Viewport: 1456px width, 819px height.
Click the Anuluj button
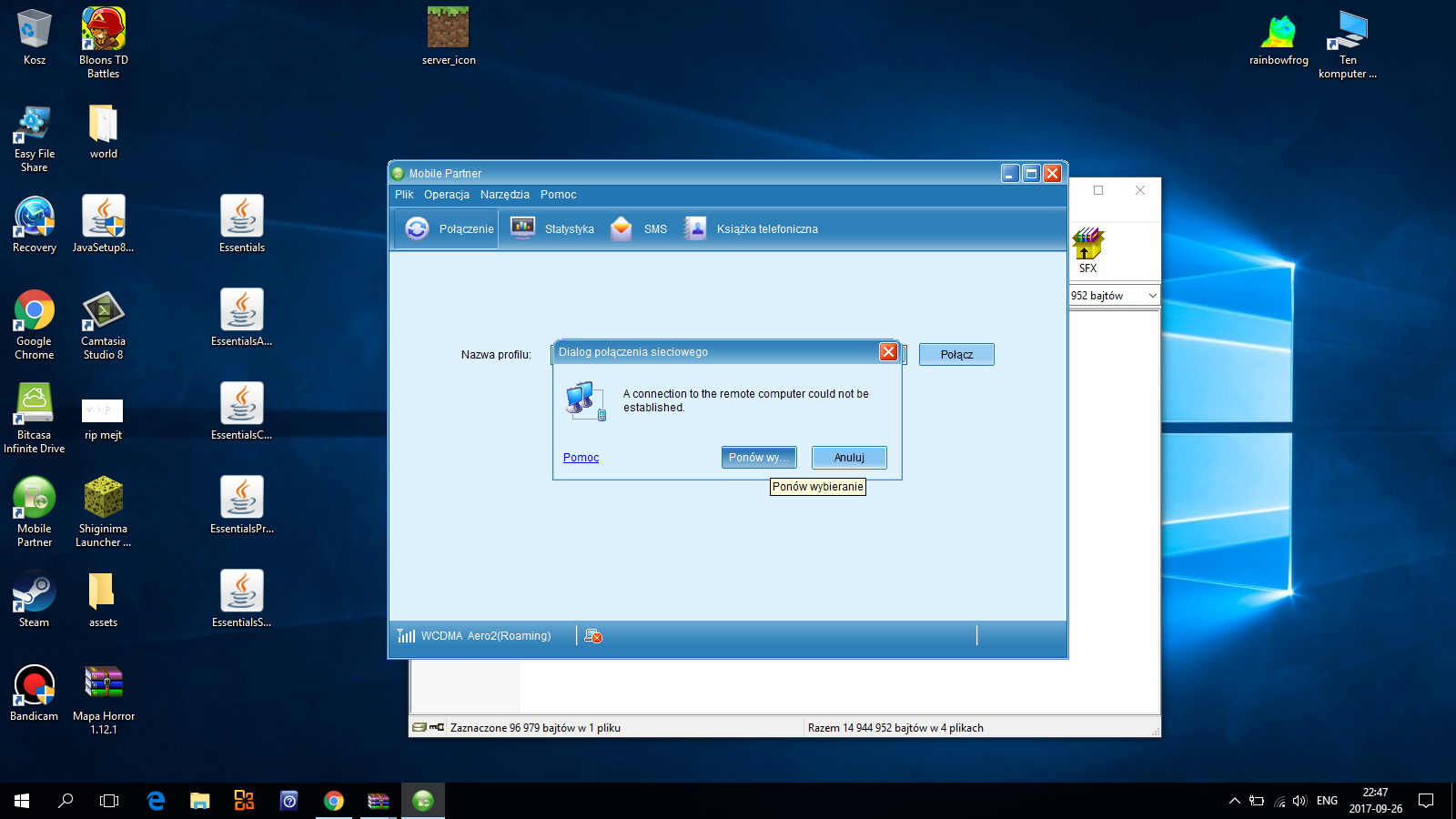click(x=849, y=458)
